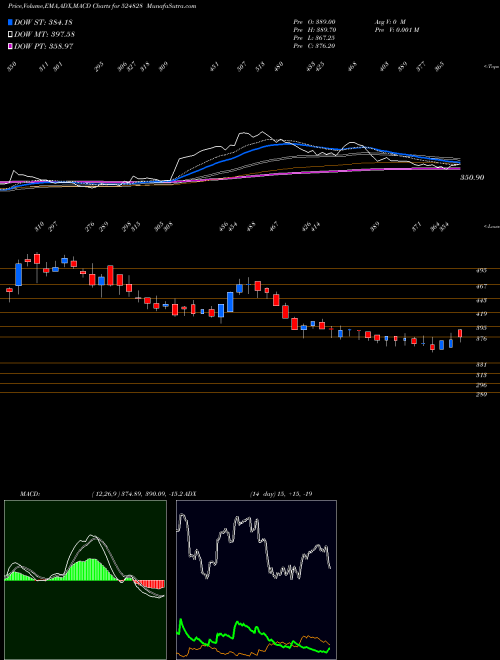Open the green MACD histogram panel
The height and width of the screenshot is (660, 500).
(85, 580)
